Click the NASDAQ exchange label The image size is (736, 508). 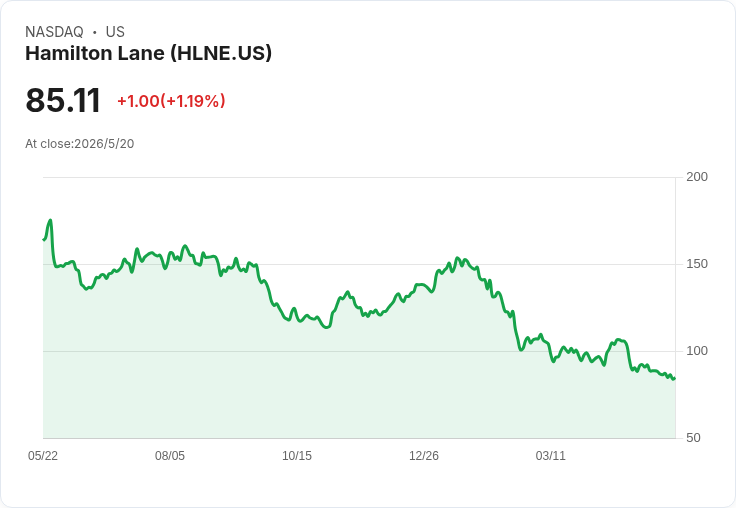54,32
